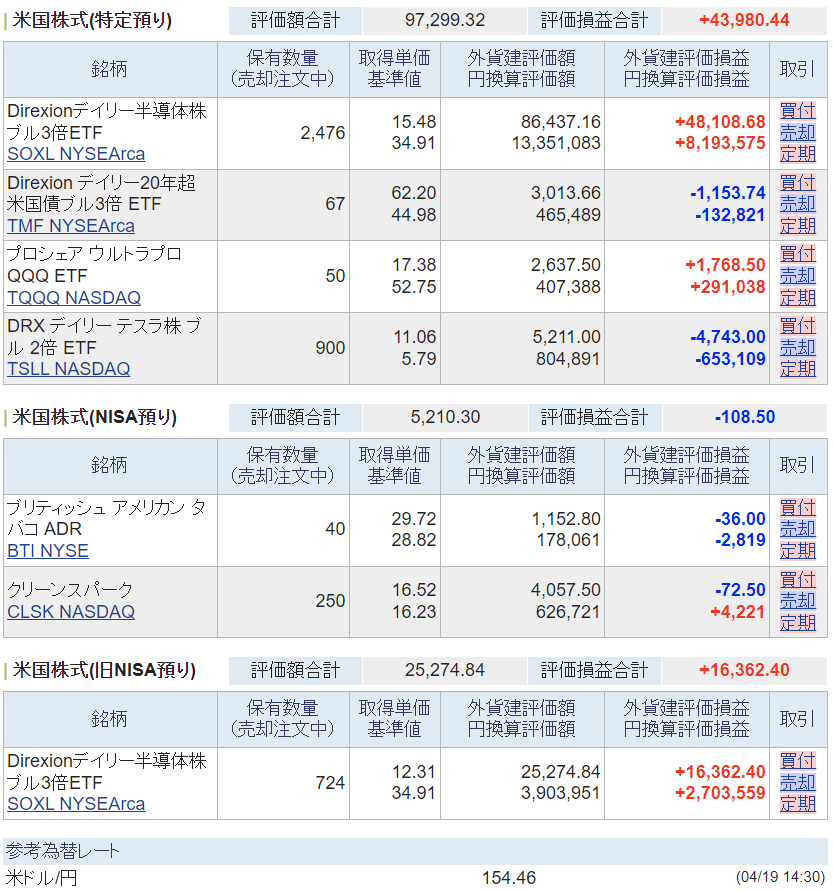Screen dimensions: 833x892
Task: Click 売却 in the TMF row
Action: pos(798,204)
